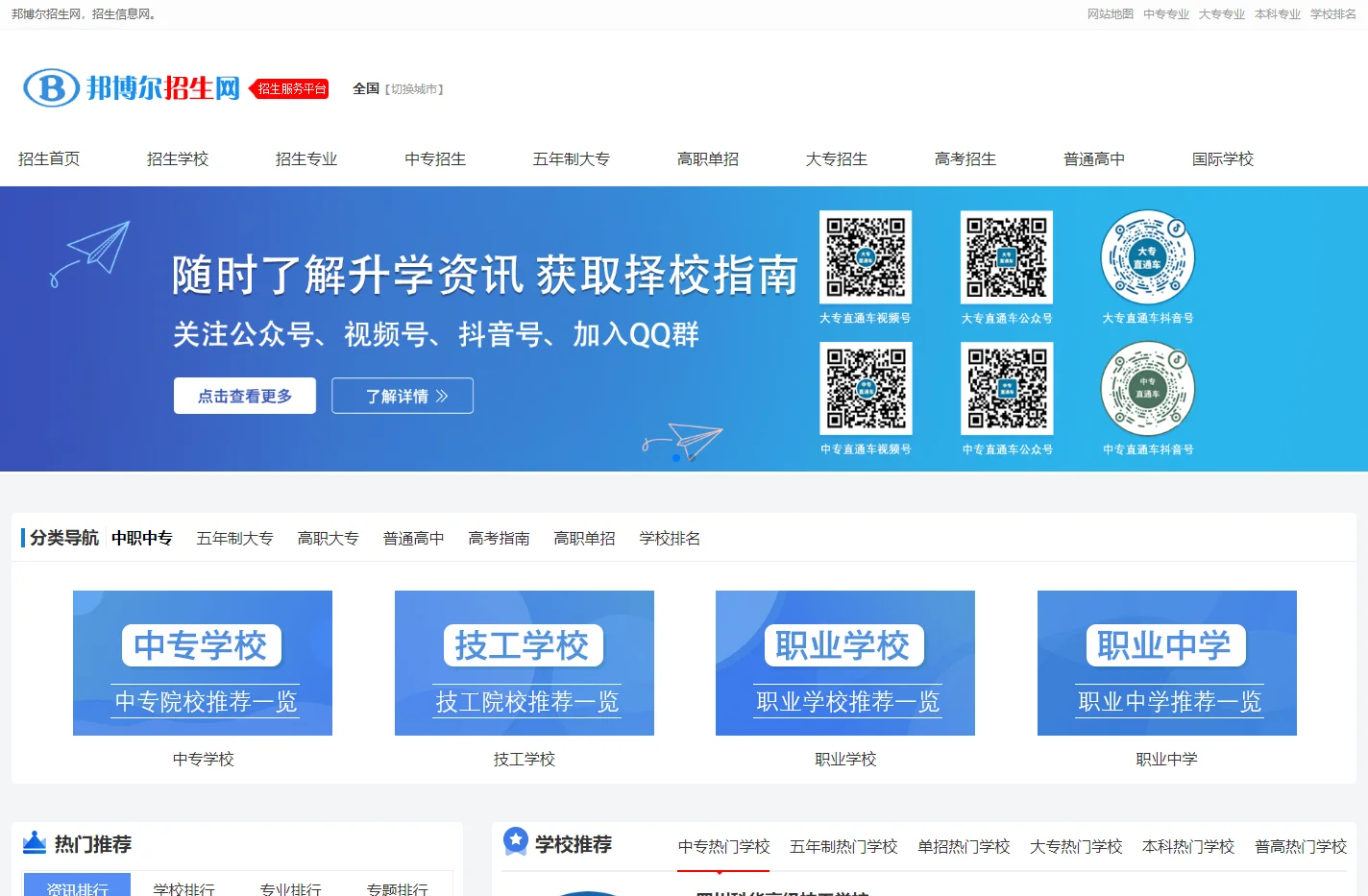Select 五年制大专 category tab
The image size is (1368, 896).
tap(235, 539)
